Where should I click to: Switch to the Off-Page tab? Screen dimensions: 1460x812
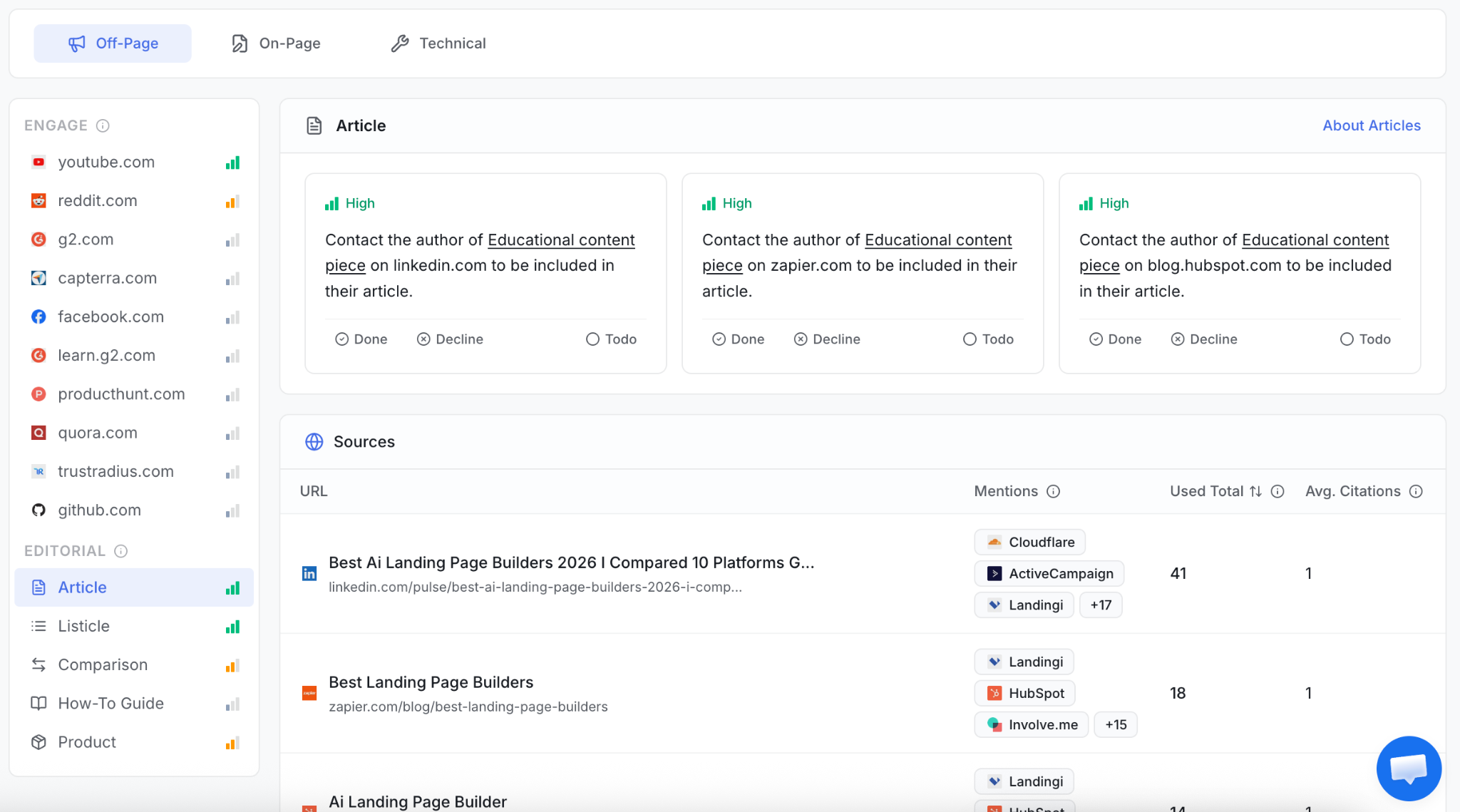113,43
